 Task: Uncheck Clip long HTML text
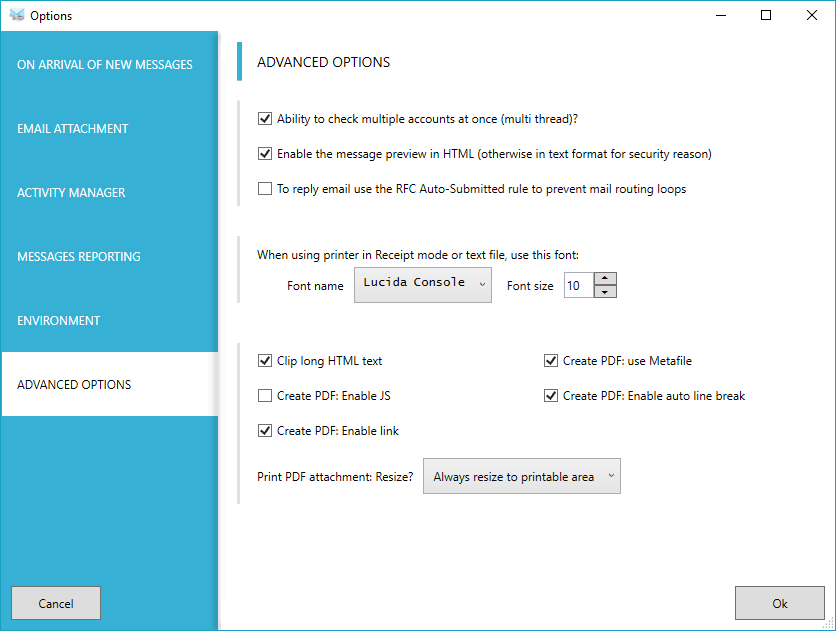[265, 361]
